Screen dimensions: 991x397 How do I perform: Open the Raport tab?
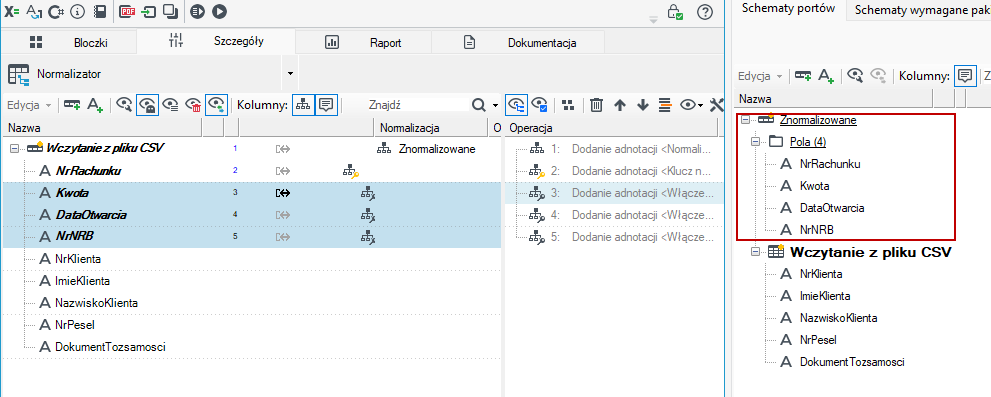363,43
